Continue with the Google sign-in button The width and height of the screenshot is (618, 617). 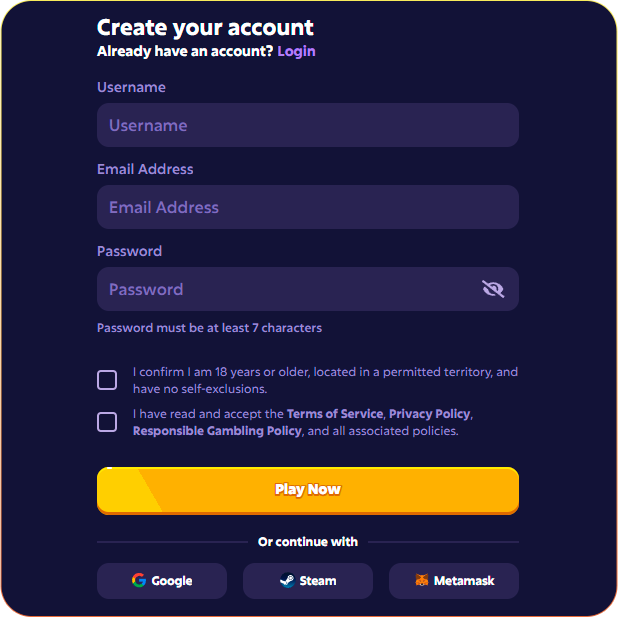pyautogui.click(x=162, y=580)
